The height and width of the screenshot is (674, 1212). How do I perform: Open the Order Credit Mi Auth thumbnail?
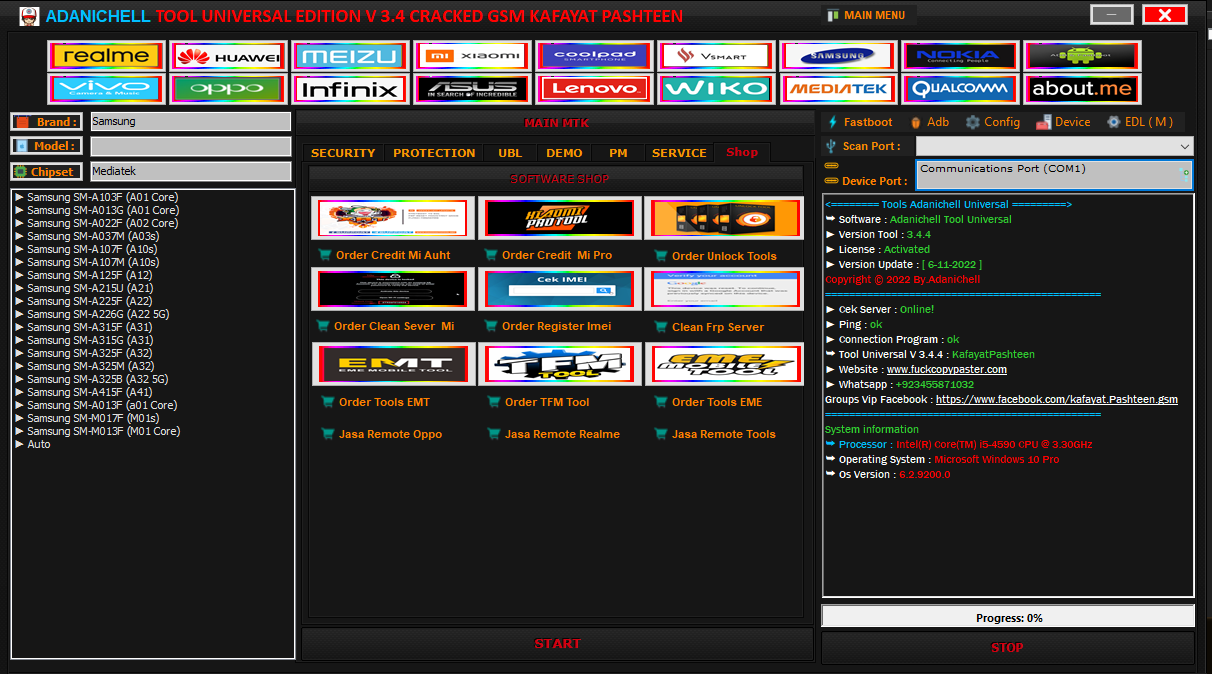click(x=393, y=217)
